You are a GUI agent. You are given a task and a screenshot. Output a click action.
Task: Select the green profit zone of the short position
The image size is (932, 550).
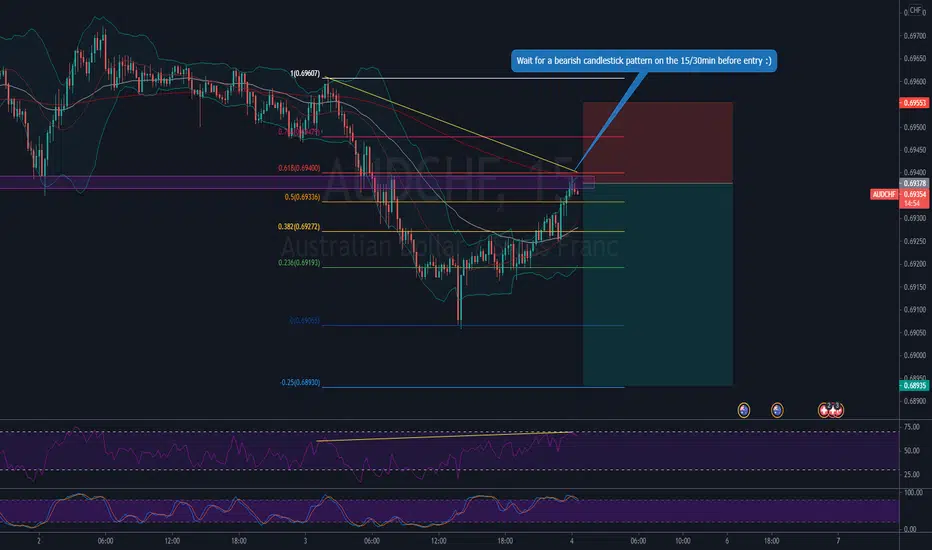coord(657,284)
